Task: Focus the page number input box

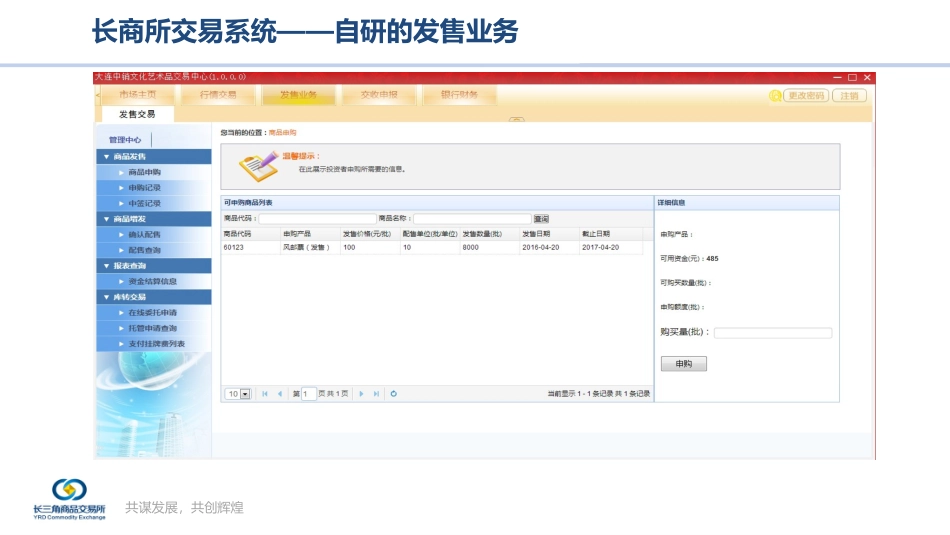Action: pyautogui.click(x=308, y=394)
